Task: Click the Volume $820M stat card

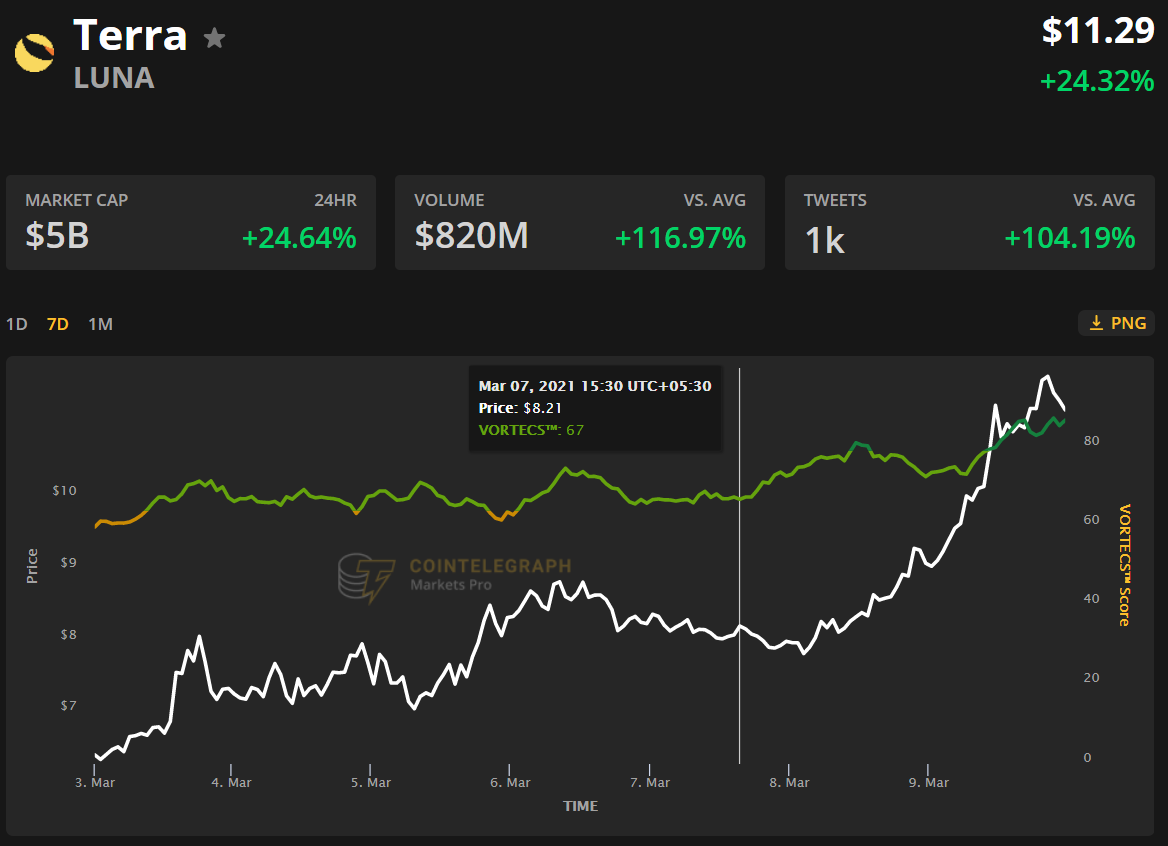Action: pyautogui.click(x=579, y=222)
